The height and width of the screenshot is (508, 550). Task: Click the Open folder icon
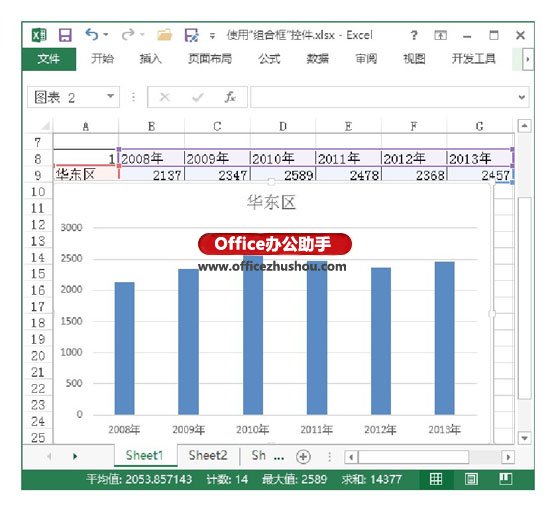point(165,35)
